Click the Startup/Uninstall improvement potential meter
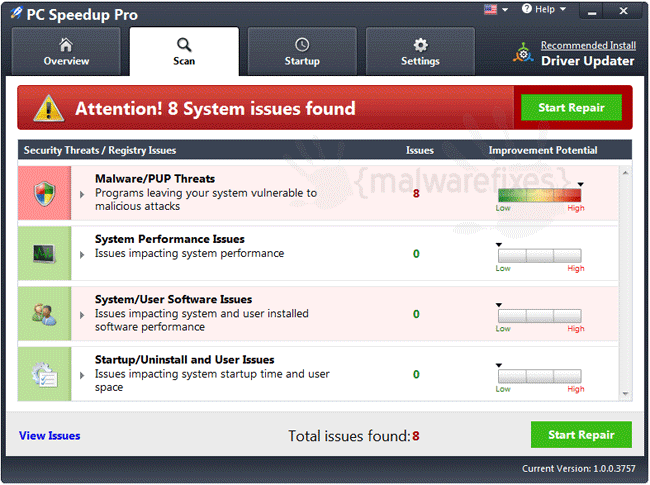 click(539, 376)
